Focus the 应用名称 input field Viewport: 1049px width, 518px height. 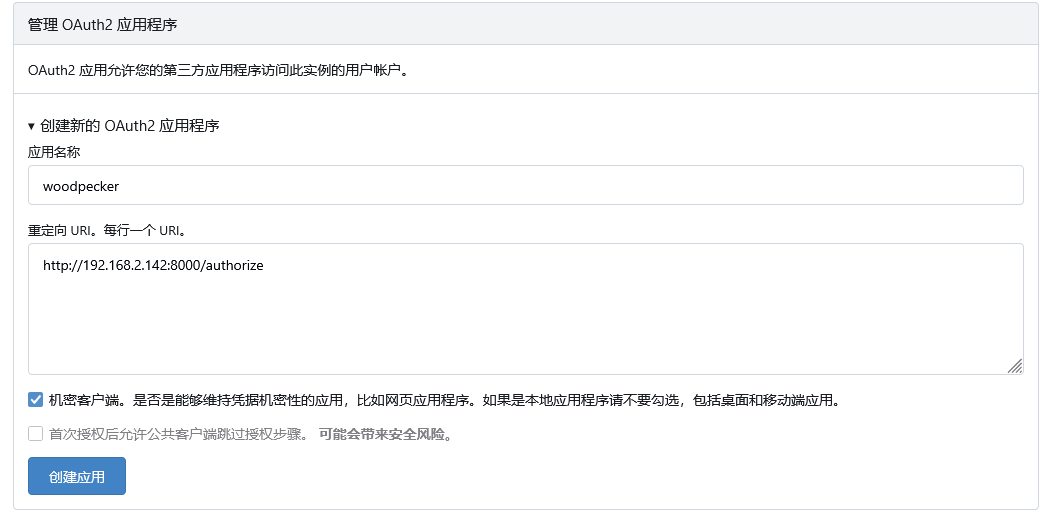[525, 185]
